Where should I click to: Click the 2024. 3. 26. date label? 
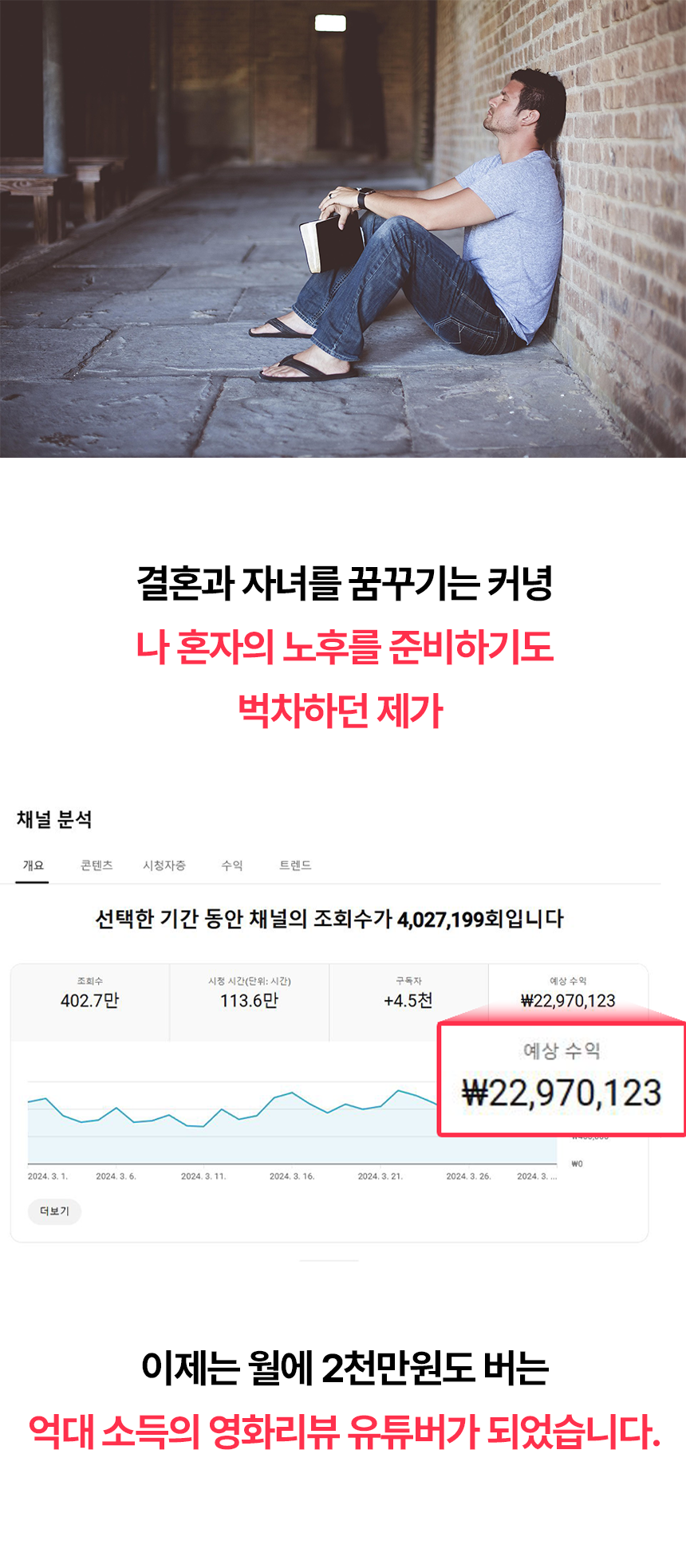click(469, 1176)
